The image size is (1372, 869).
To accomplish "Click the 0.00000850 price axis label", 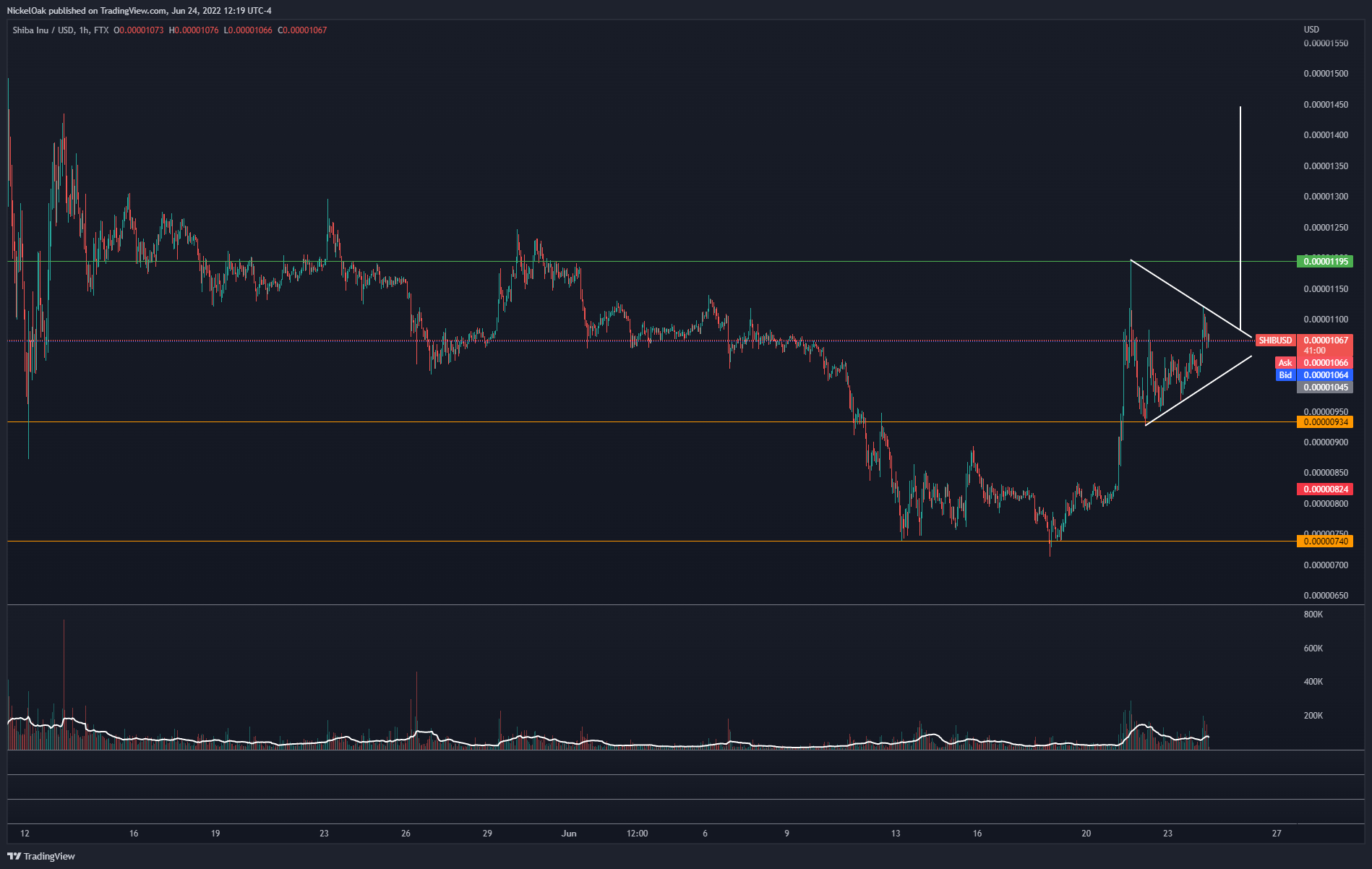I will tap(1326, 473).
